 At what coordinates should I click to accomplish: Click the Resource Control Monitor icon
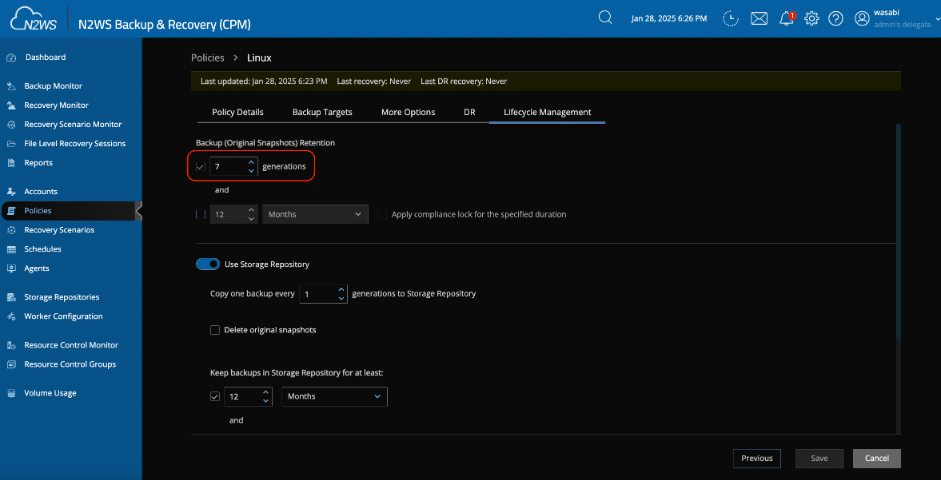(10, 346)
